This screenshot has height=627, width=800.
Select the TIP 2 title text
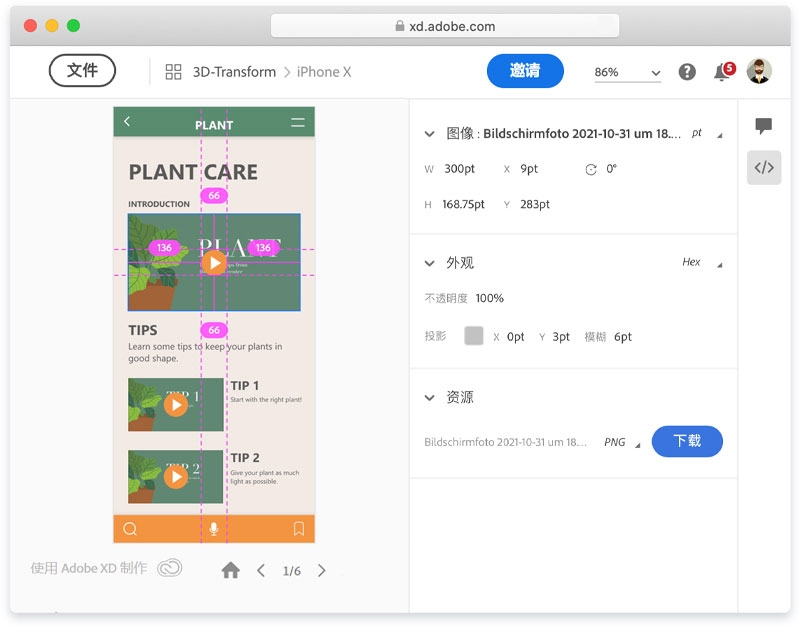pos(245,458)
